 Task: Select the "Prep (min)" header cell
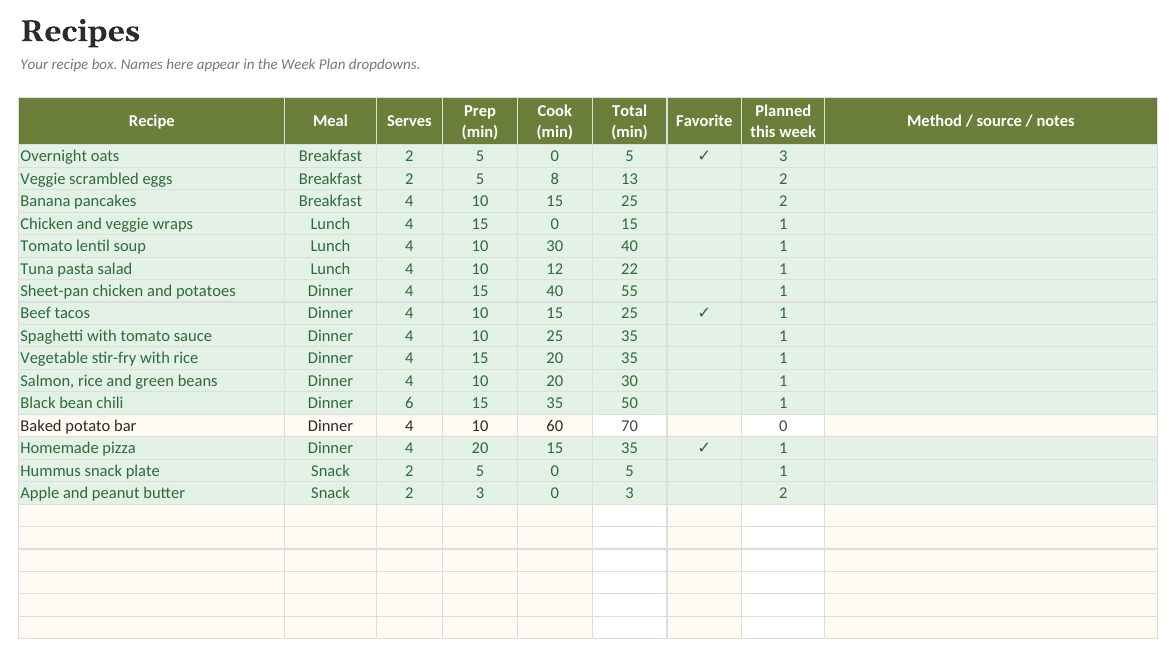pos(480,121)
